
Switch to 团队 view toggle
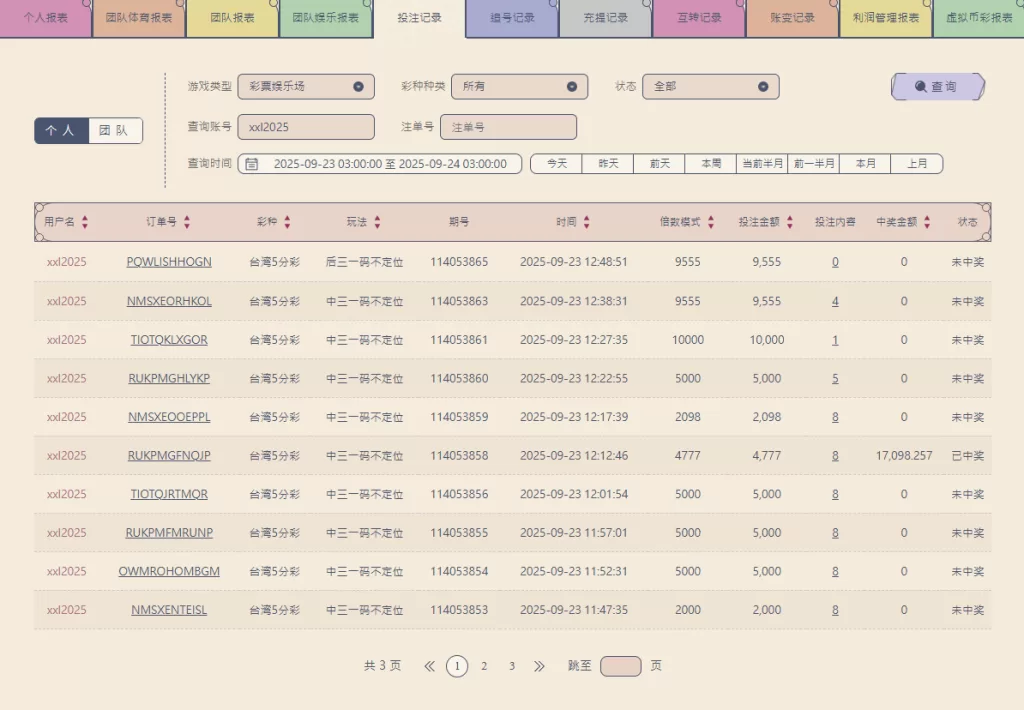[x=115, y=131]
